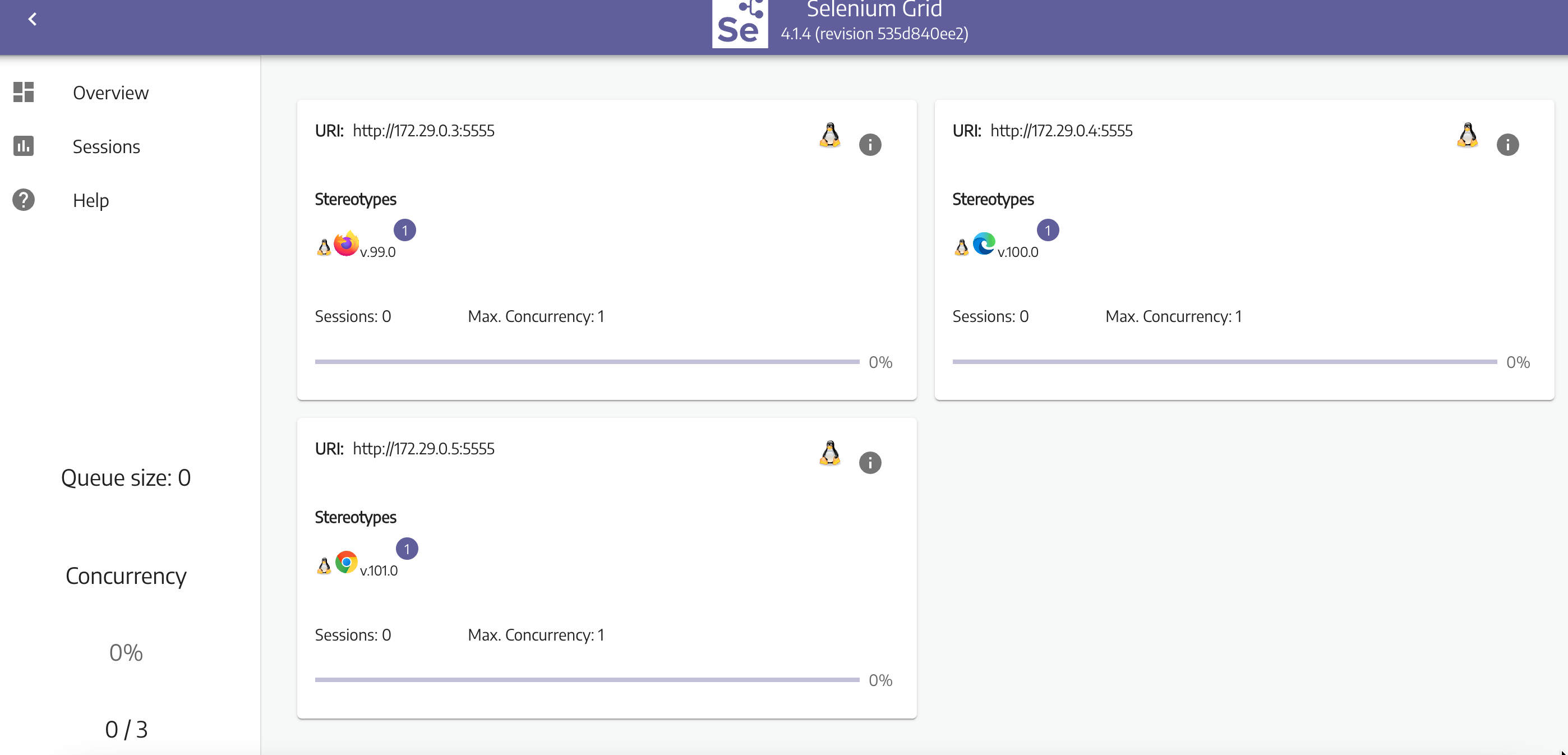Click Max. Concurrency: 1 on node 172.29.0.5
The width and height of the screenshot is (1568, 755).
[536, 635]
